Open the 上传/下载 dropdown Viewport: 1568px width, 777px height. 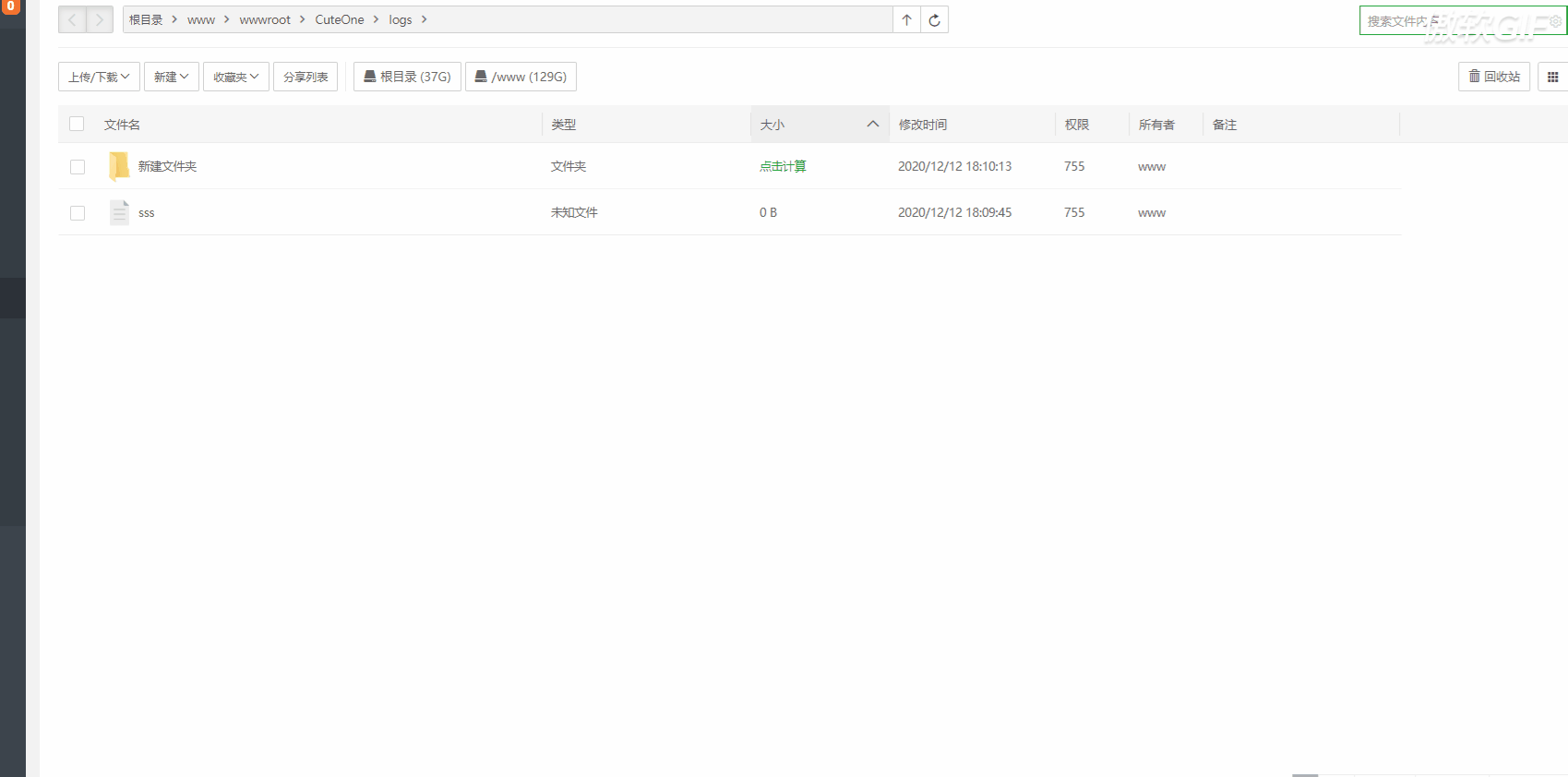[x=99, y=77]
